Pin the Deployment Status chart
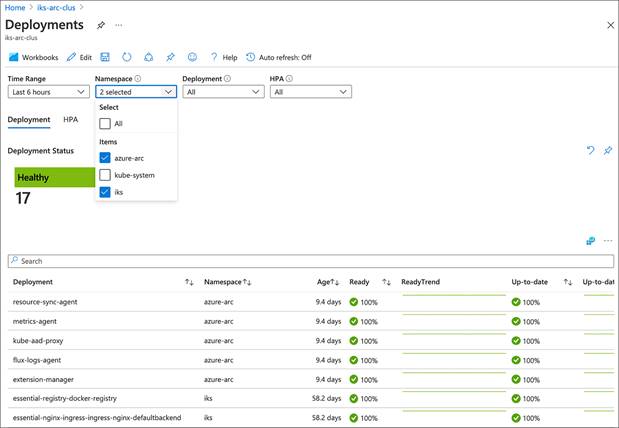This screenshot has width=619, height=428. 608,150
